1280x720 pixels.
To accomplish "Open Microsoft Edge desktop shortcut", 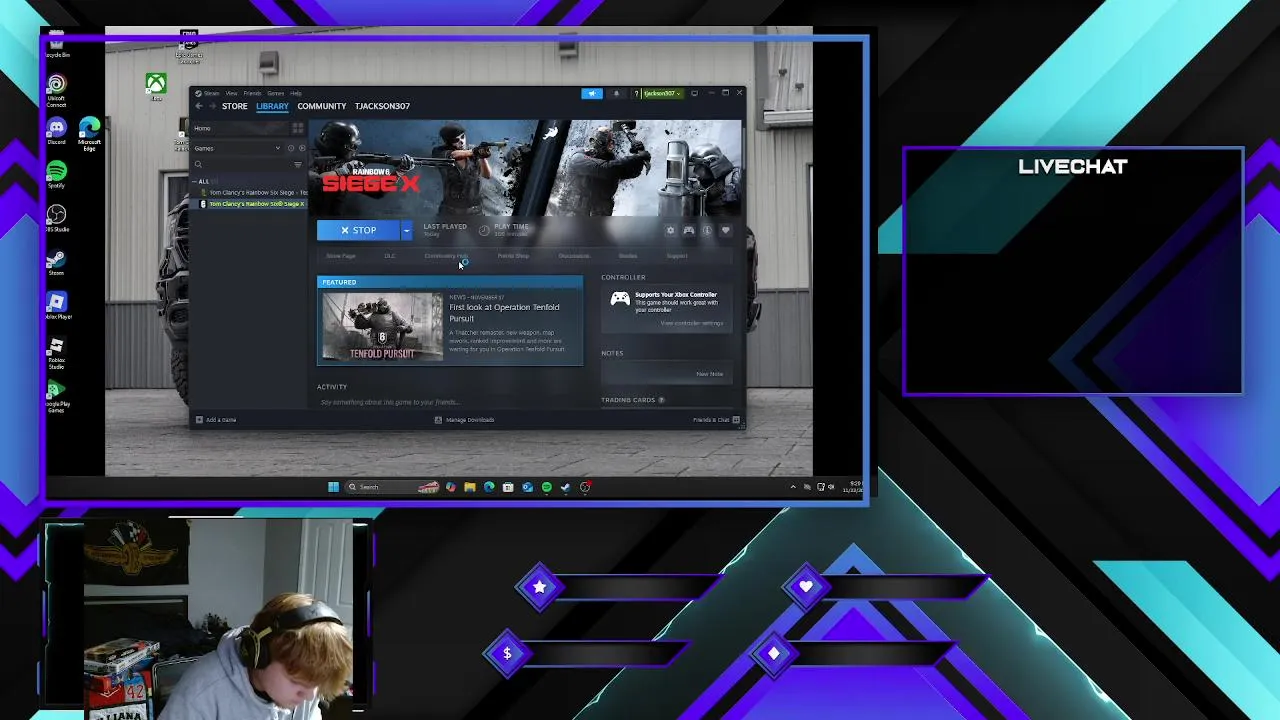I will [89, 133].
